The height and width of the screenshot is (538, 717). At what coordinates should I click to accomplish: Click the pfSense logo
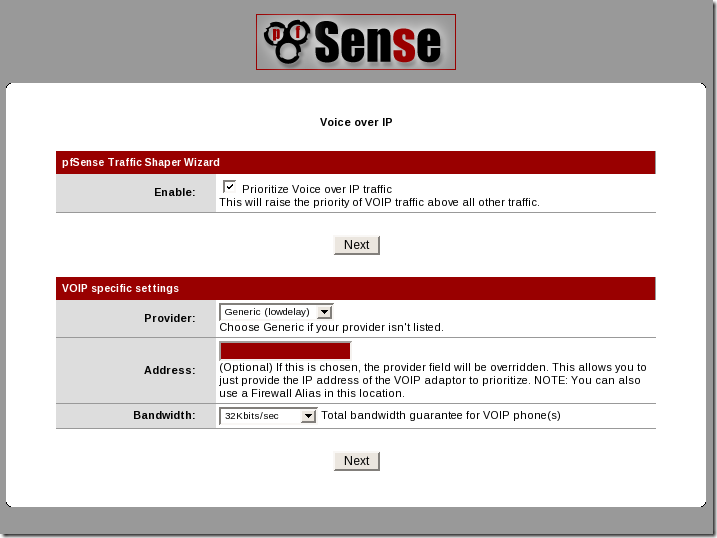356,42
